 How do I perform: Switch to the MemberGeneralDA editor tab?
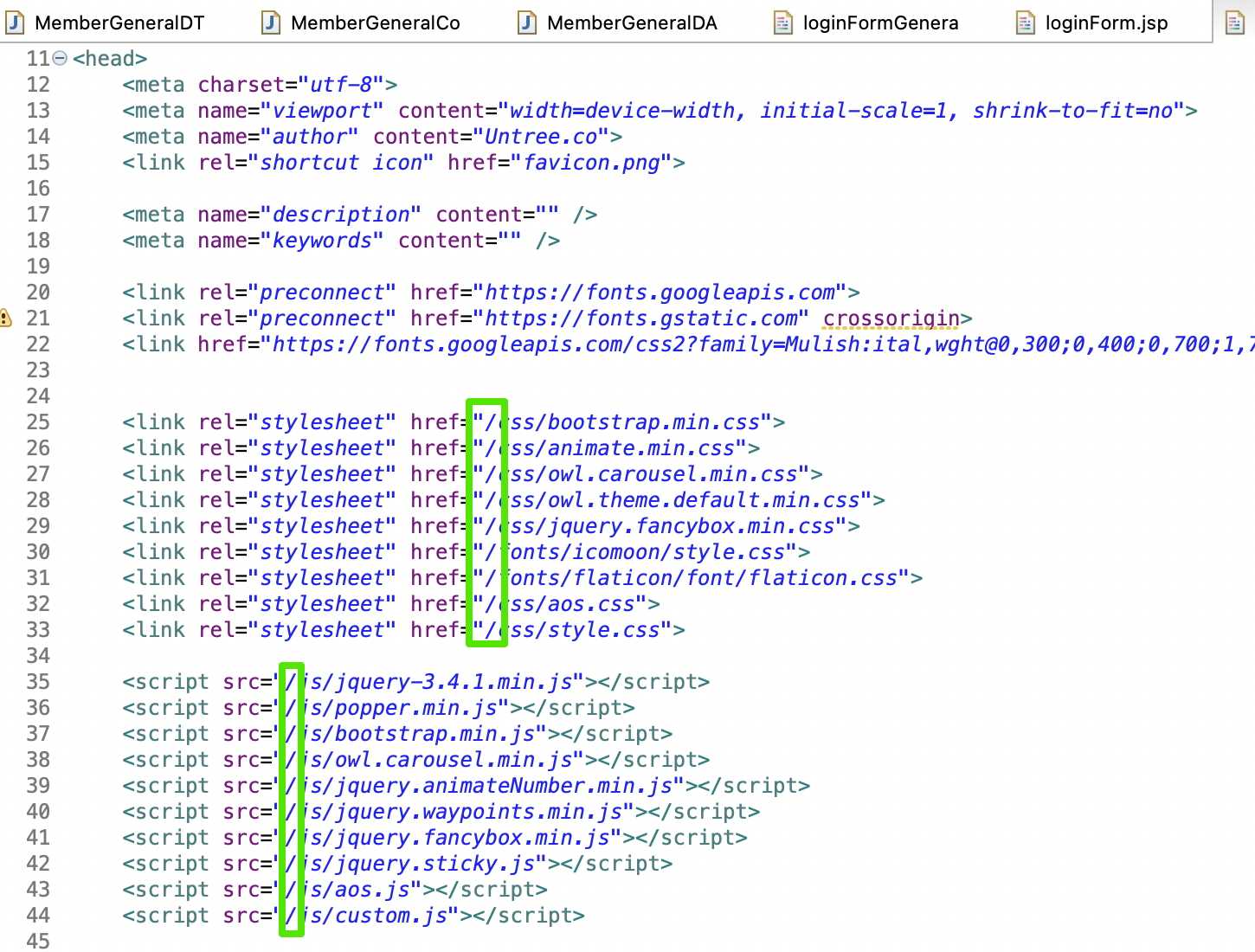(x=618, y=23)
